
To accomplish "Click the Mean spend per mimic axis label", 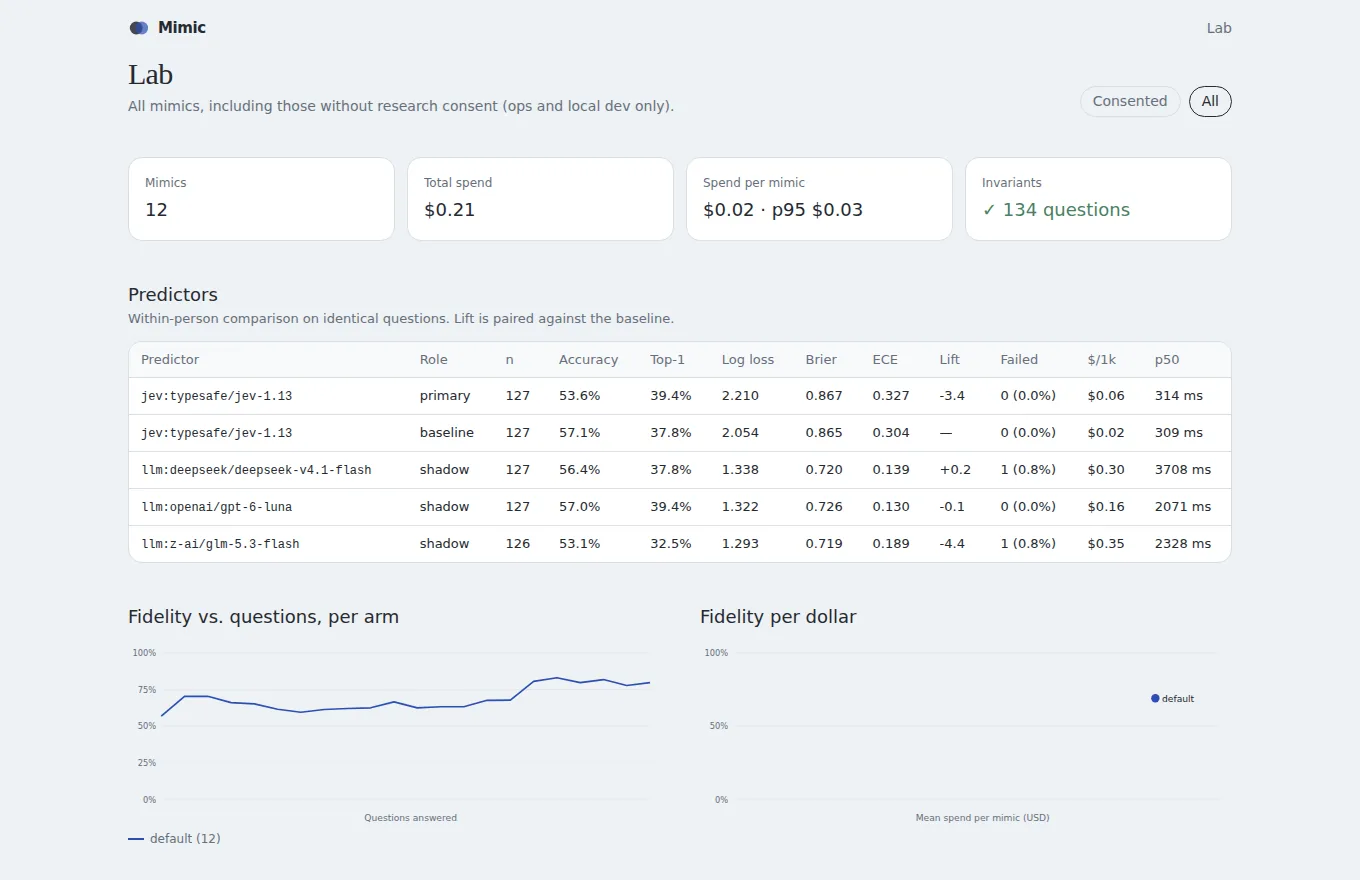I will pyautogui.click(x=982, y=818).
